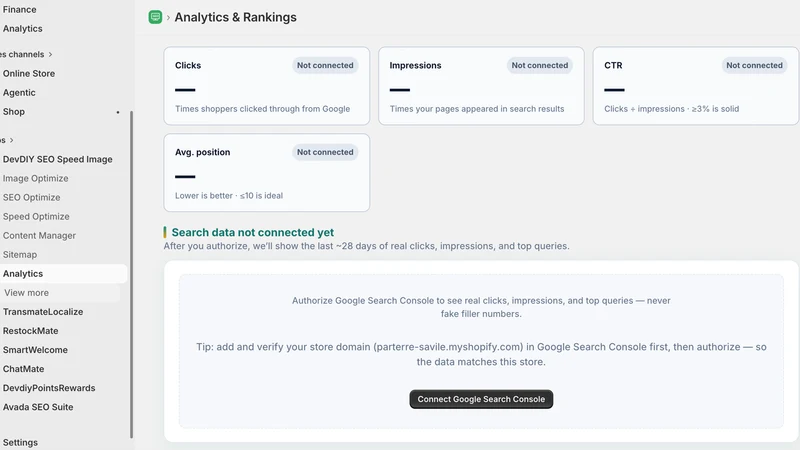The image size is (800, 450).
Task: Click Not connected badge on CTR card
Action: (x=754, y=65)
